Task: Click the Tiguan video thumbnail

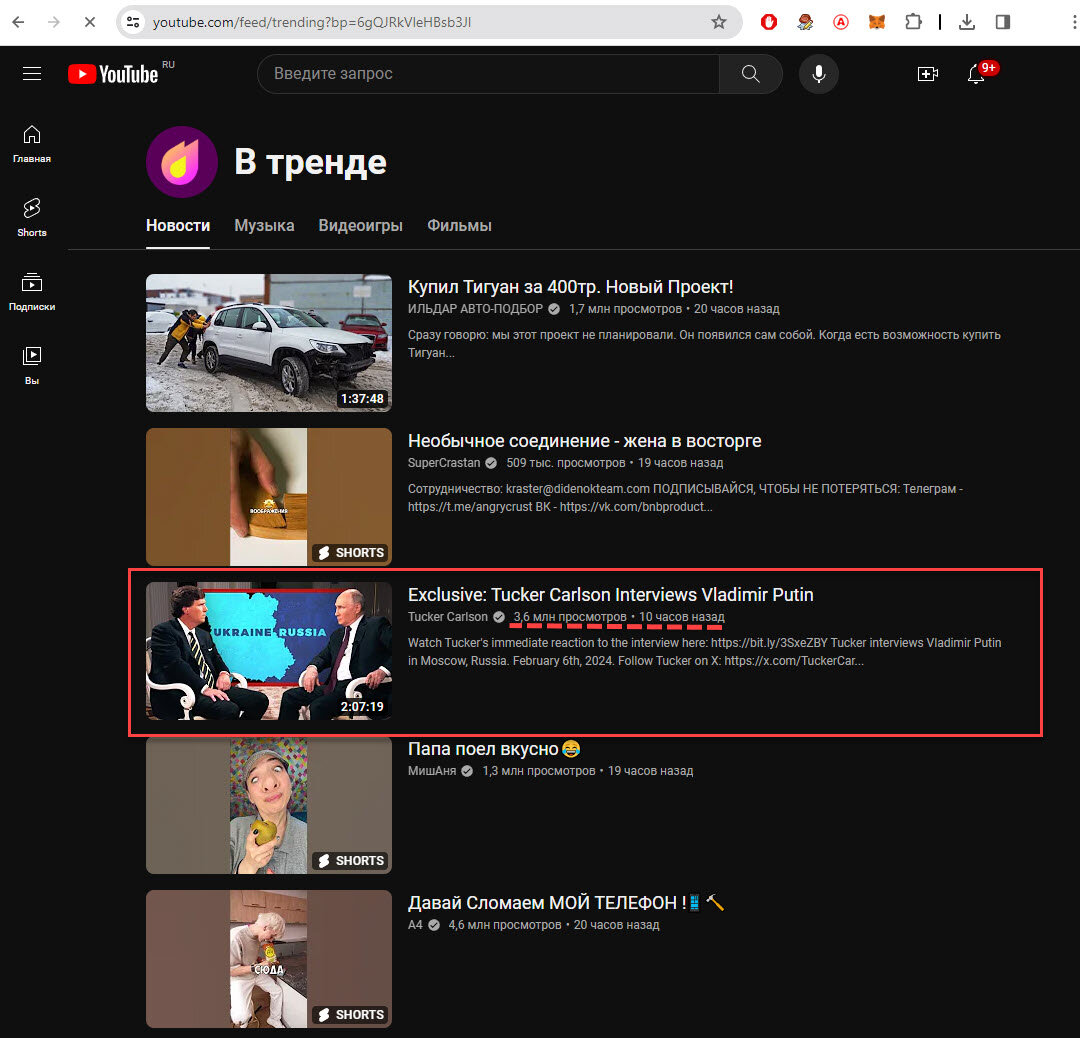Action: [x=268, y=343]
